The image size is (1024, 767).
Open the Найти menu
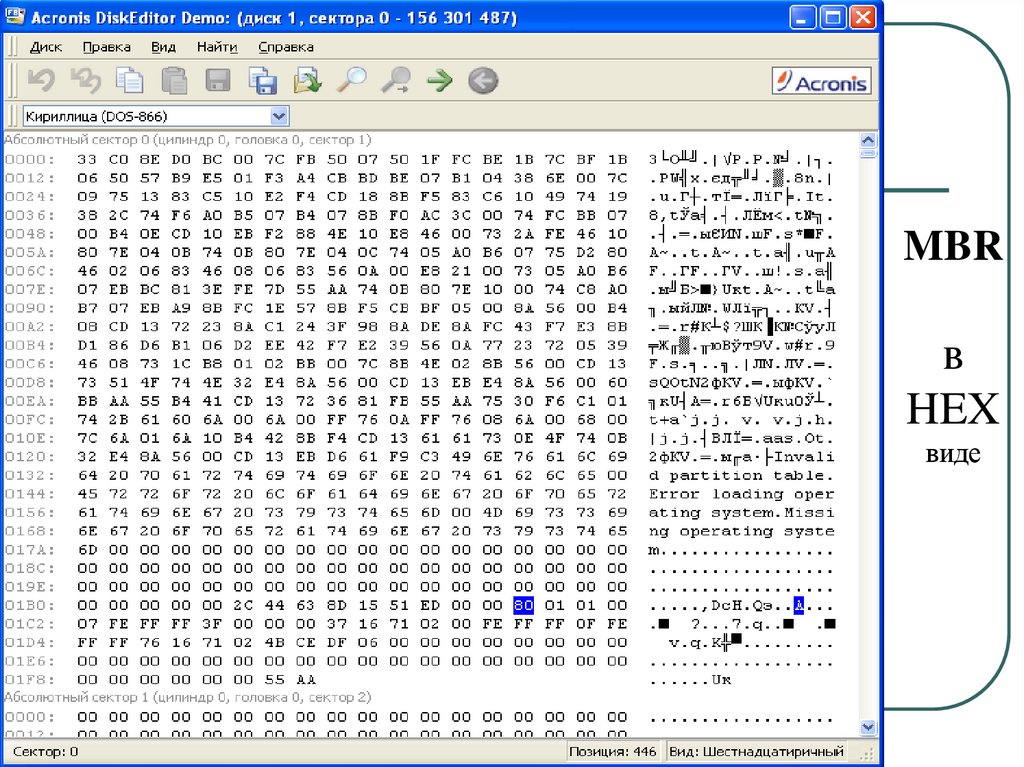(217, 47)
